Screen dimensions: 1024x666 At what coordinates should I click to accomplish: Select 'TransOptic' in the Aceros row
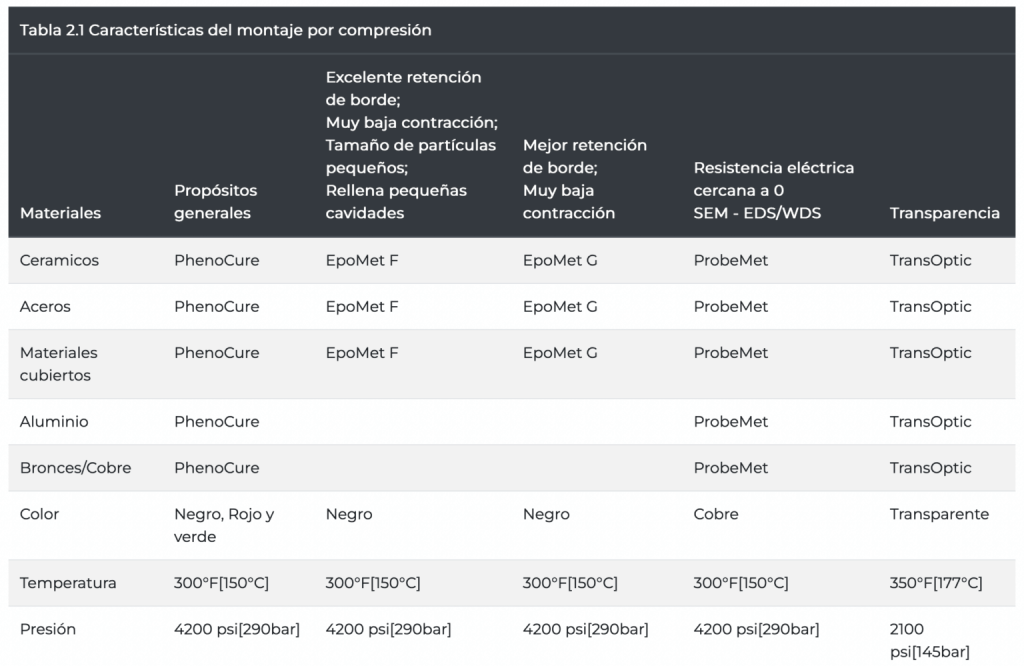[x=931, y=306]
